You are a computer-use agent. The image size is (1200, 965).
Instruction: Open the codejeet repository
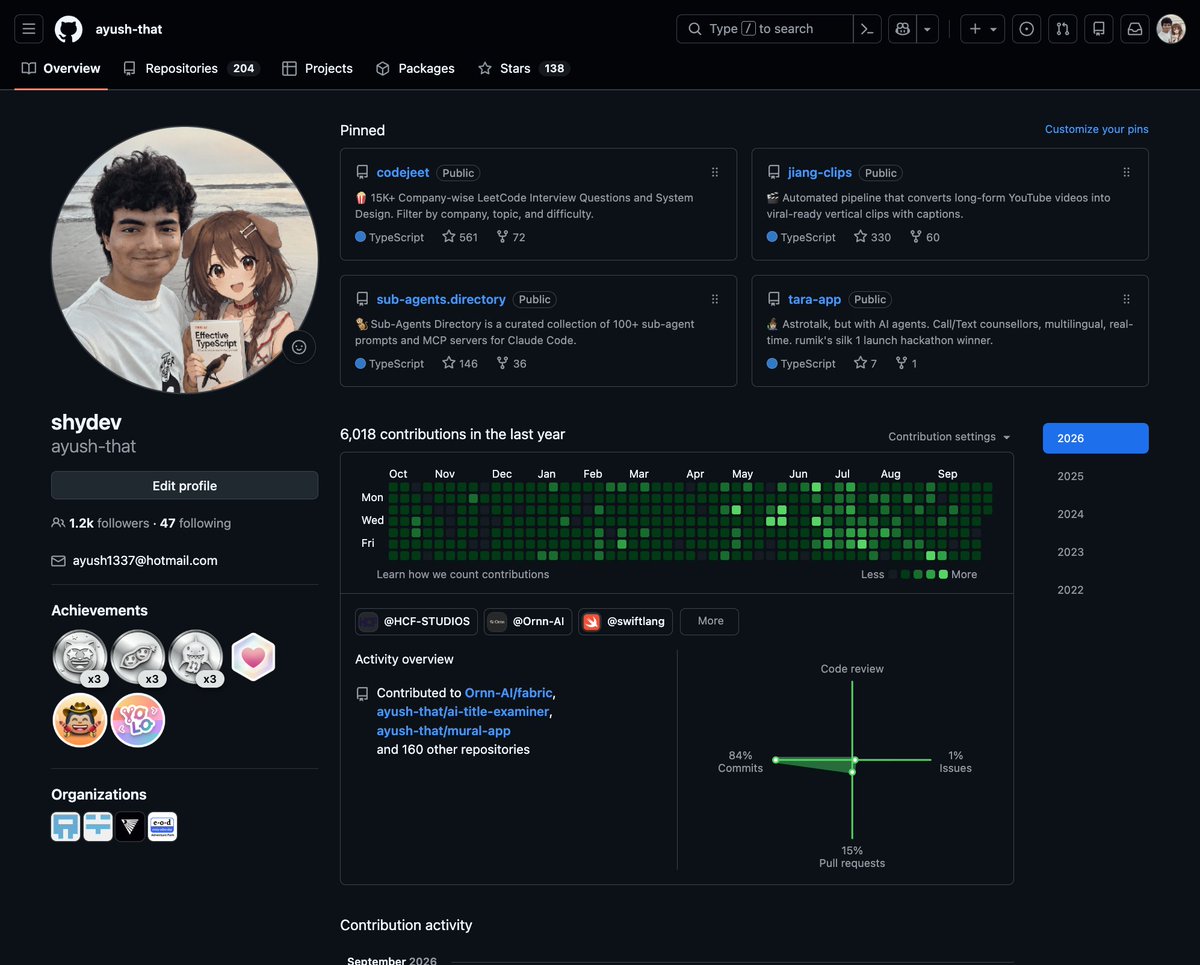(403, 172)
